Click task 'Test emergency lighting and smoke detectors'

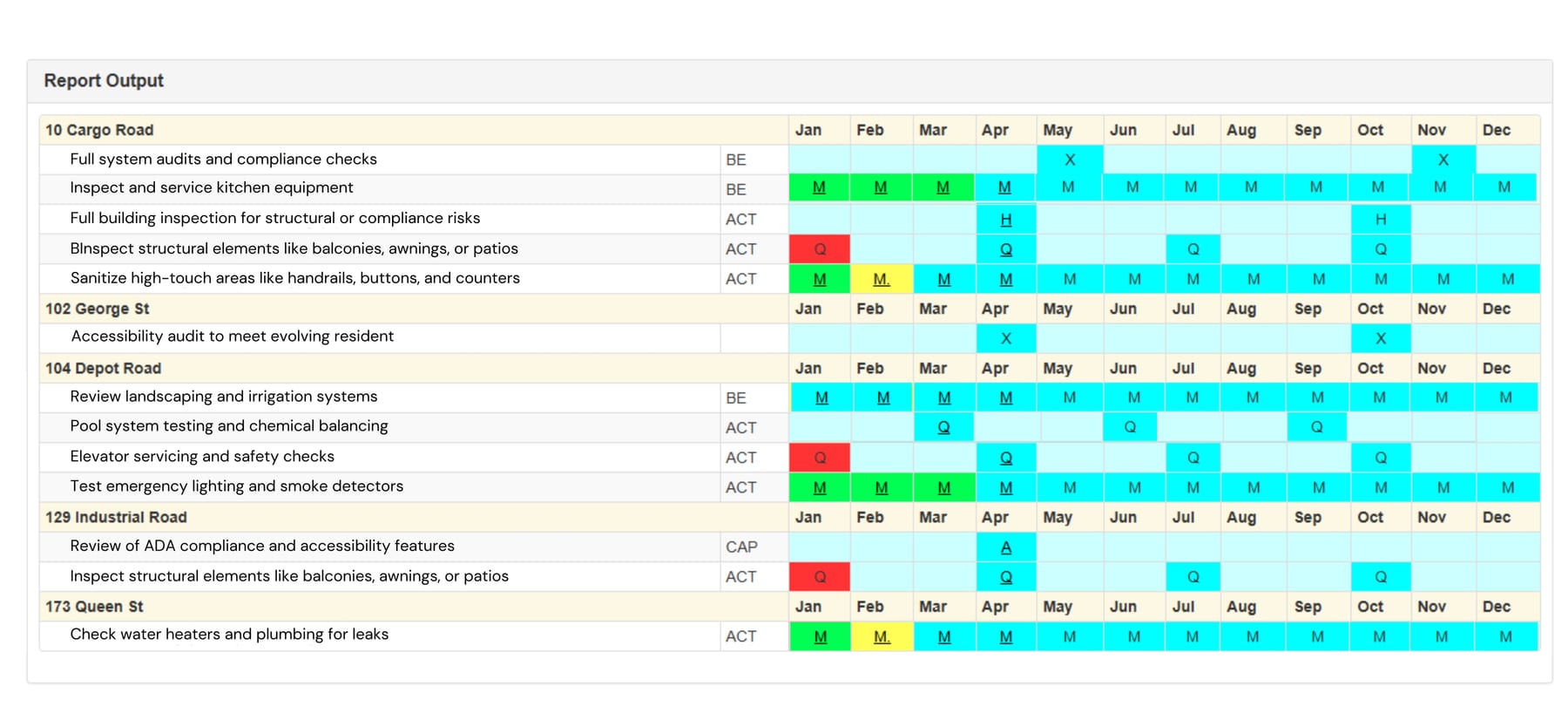pyautogui.click(x=237, y=486)
